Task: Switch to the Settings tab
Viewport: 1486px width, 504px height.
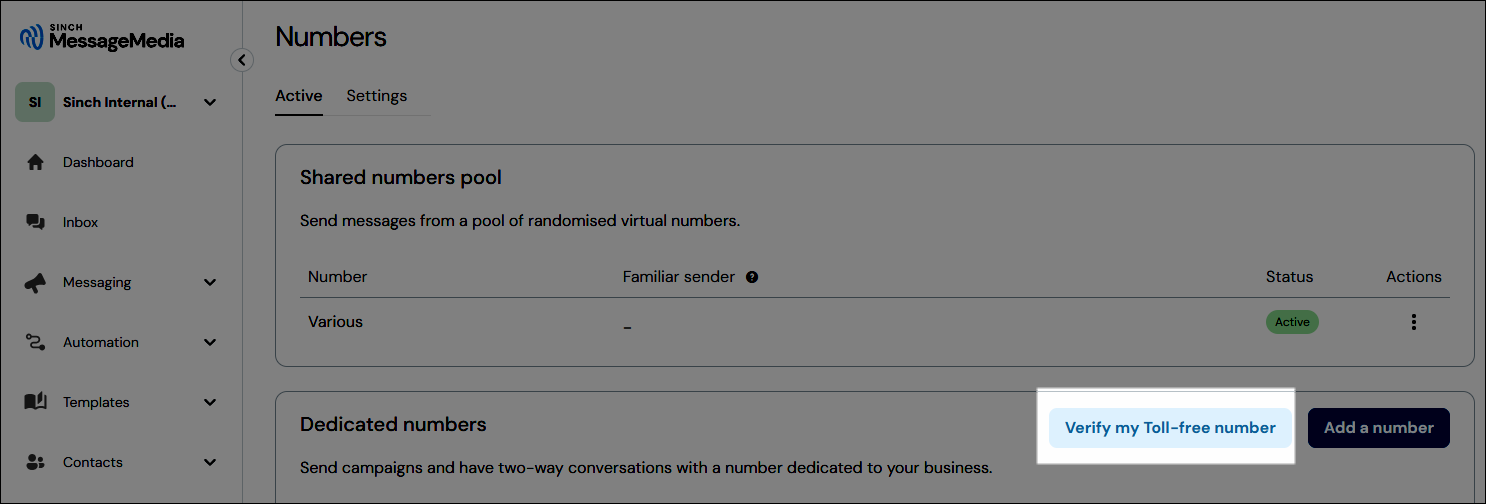Action: (x=376, y=96)
